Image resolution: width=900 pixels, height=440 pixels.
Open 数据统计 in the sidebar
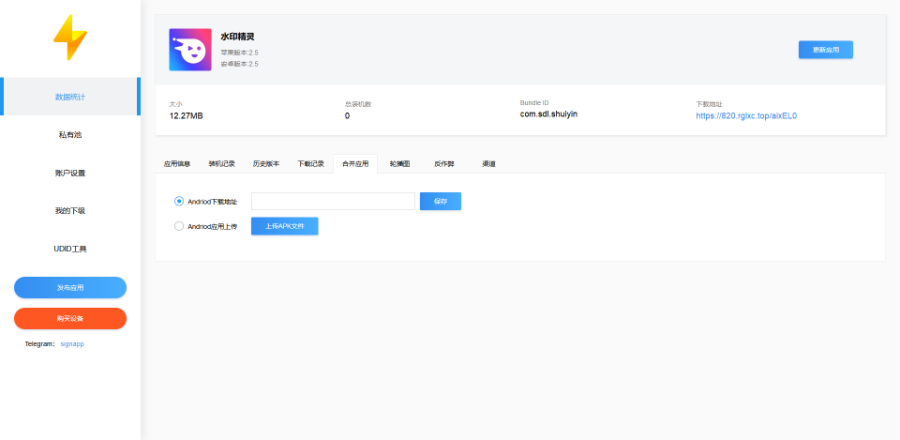(70, 97)
